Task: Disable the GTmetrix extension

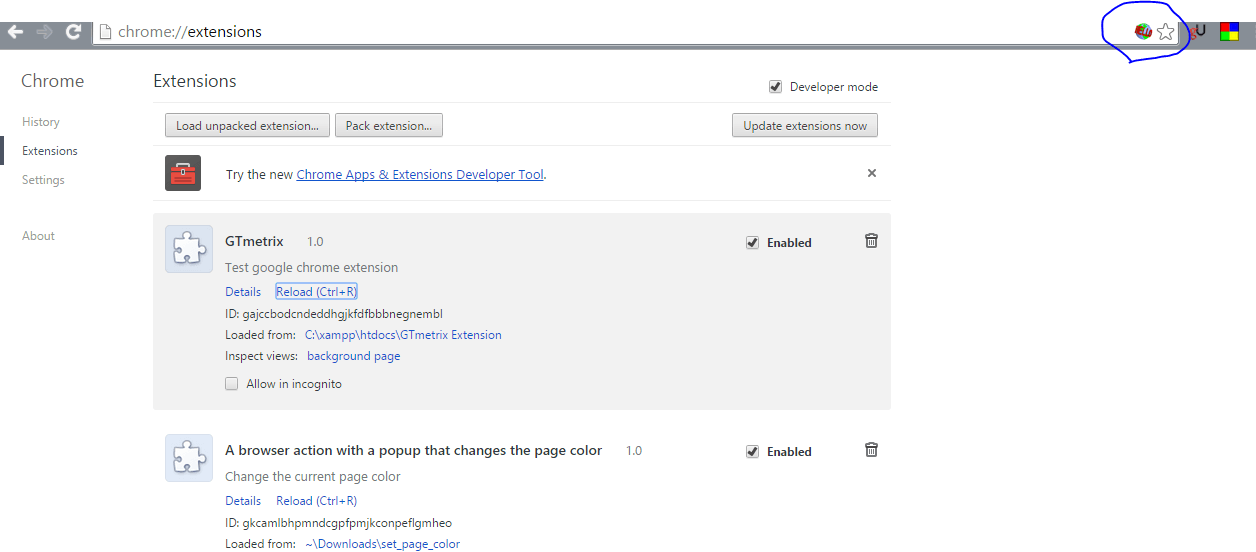Action: coord(753,242)
